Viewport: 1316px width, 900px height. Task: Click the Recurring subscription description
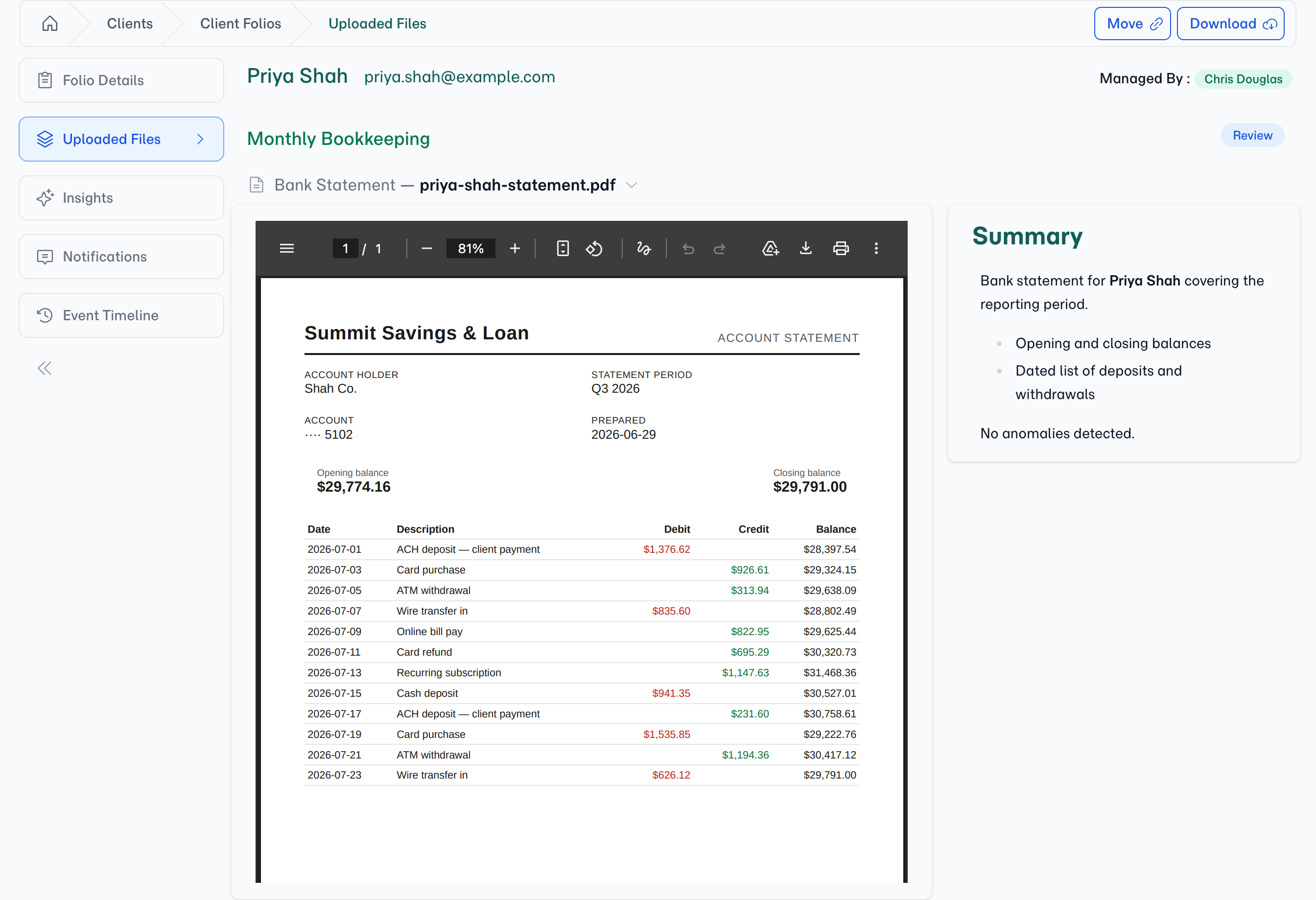tap(448, 672)
